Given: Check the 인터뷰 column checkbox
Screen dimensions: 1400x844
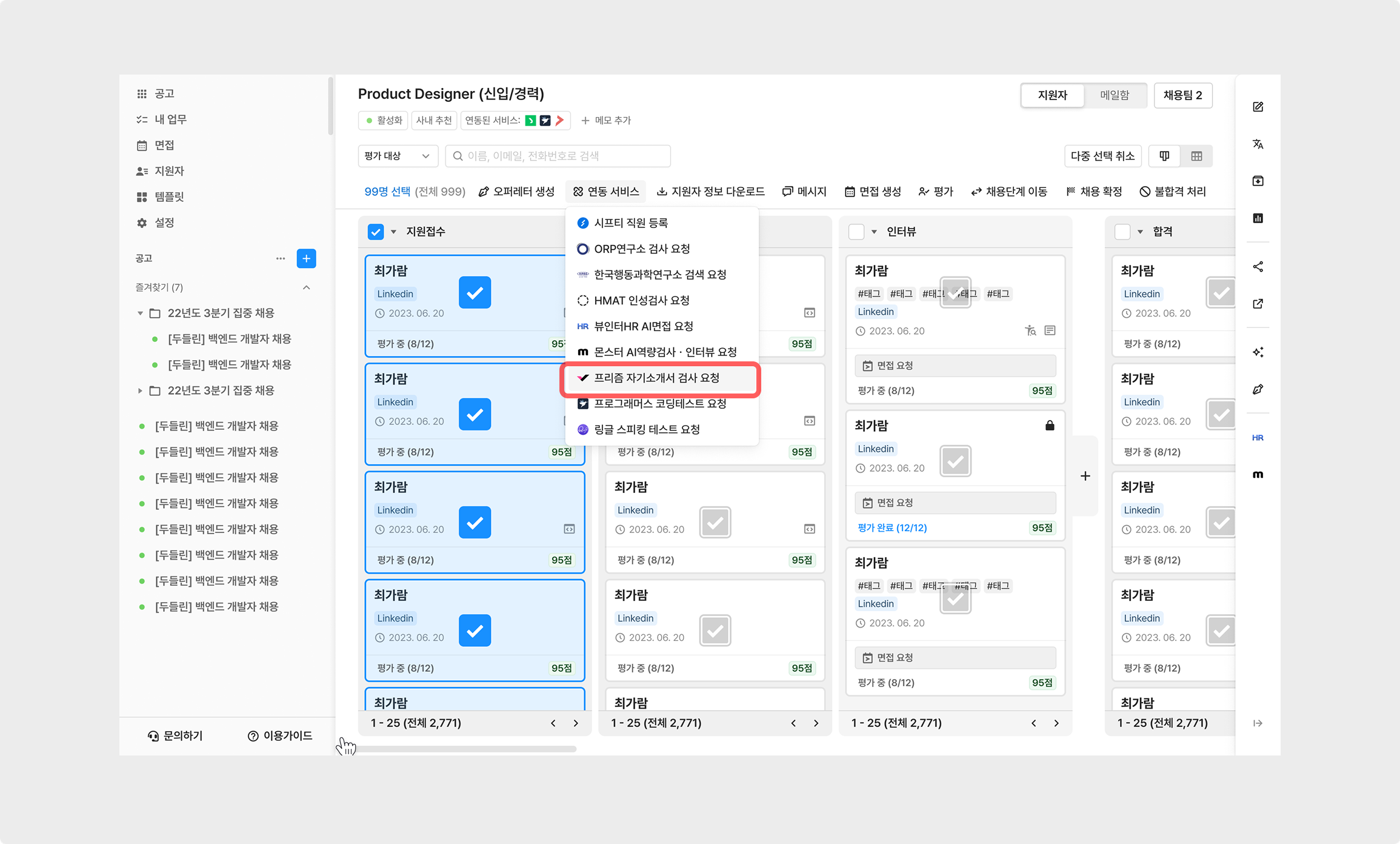Looking at the screenshot, I should tap(856, 232).
